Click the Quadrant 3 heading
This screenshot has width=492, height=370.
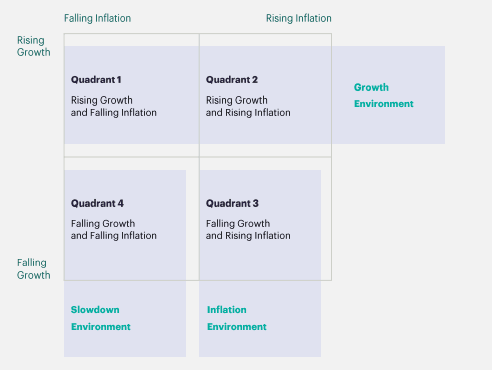pos(232,203)
